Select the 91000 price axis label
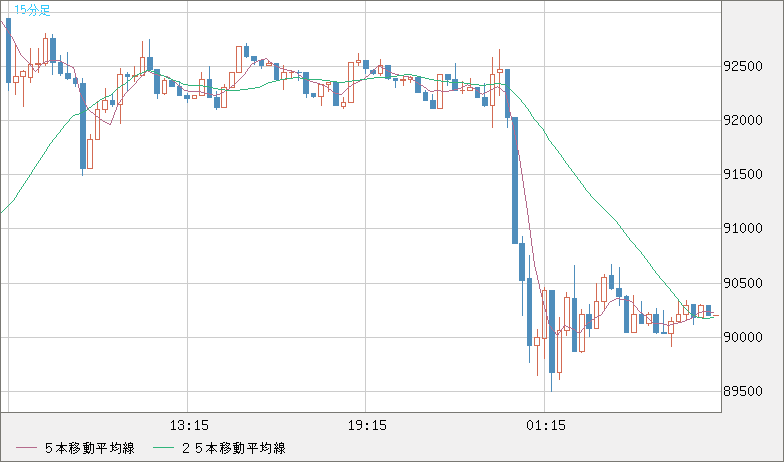Viewport: 784px width, 462px height. [x=742, y=229]
